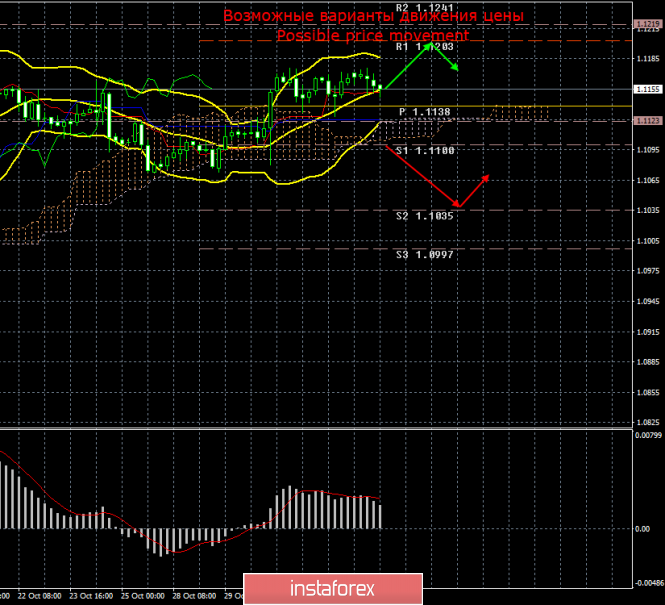Click the 28 Oct 08:00 time label
Screen dimensions: 665x605
[195, 596]
